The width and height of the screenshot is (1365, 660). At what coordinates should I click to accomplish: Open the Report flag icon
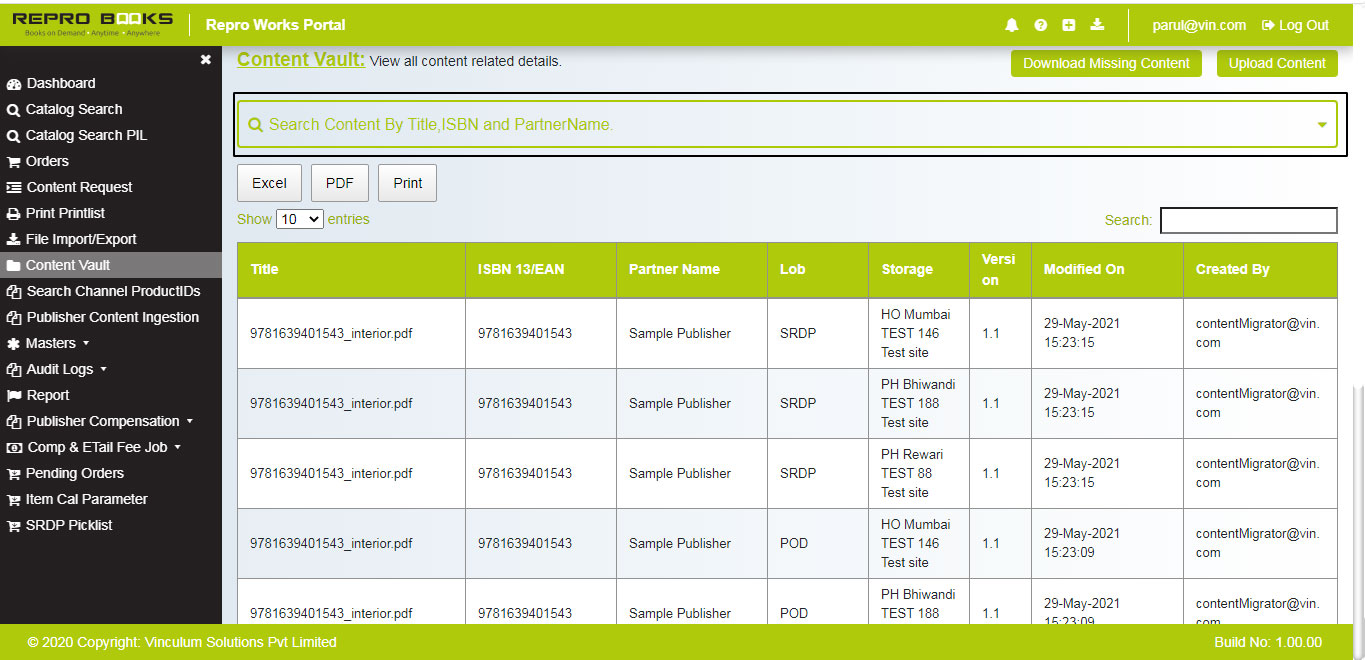pyautogui.click(x=12, y=395)
